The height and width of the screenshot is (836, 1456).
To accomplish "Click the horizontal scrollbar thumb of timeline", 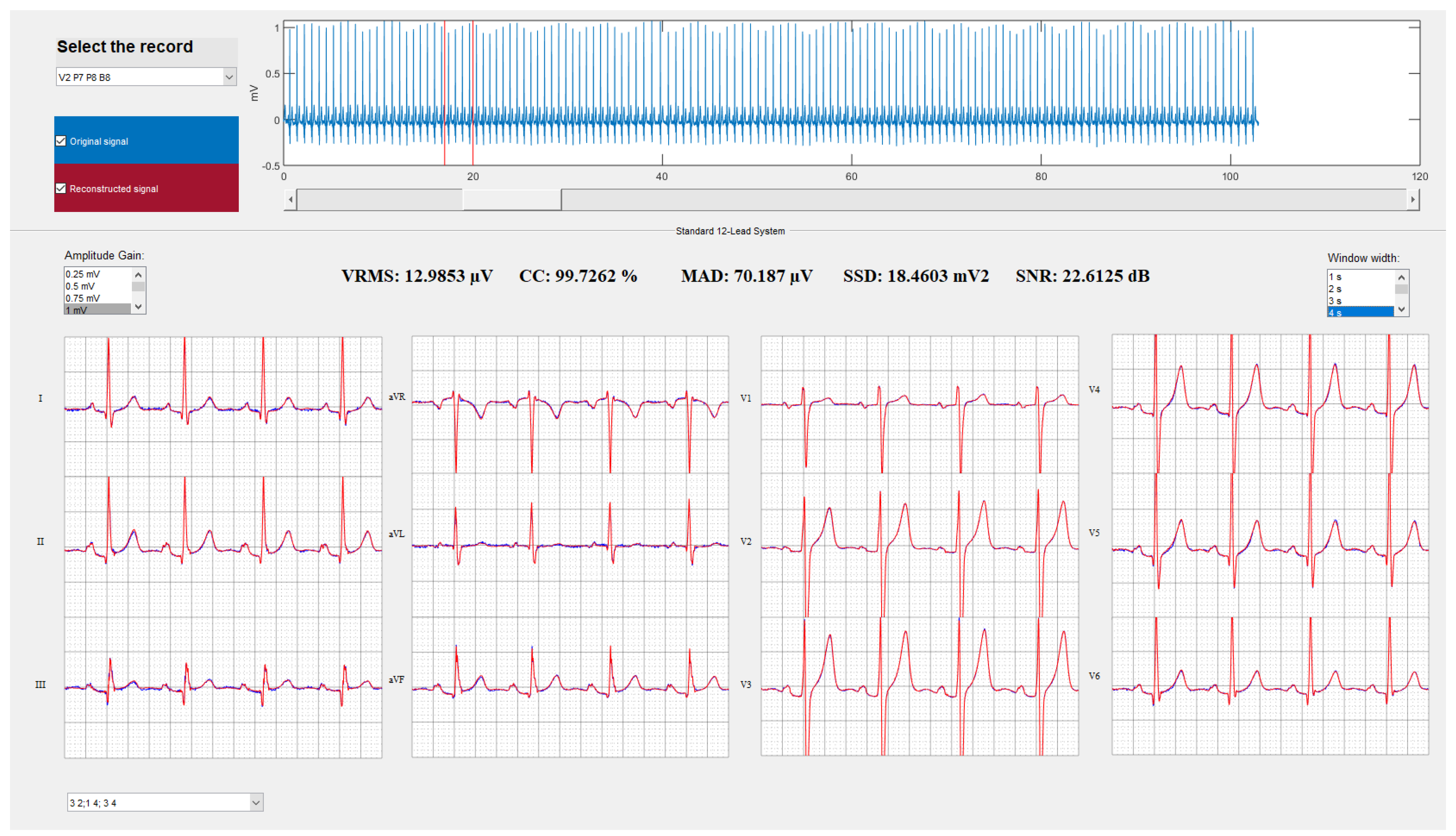I will [512, 200].
